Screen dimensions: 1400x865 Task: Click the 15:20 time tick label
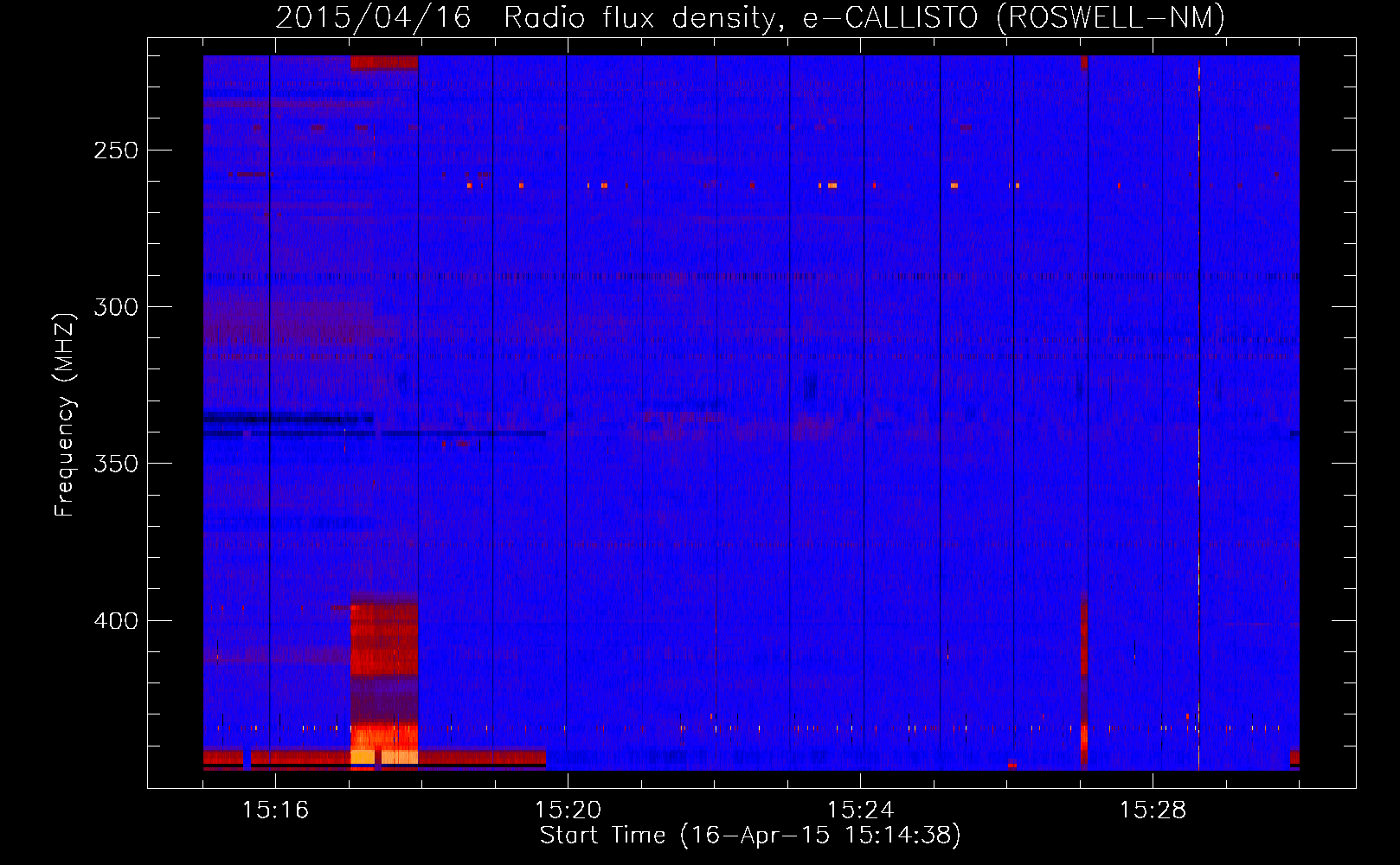568,811
